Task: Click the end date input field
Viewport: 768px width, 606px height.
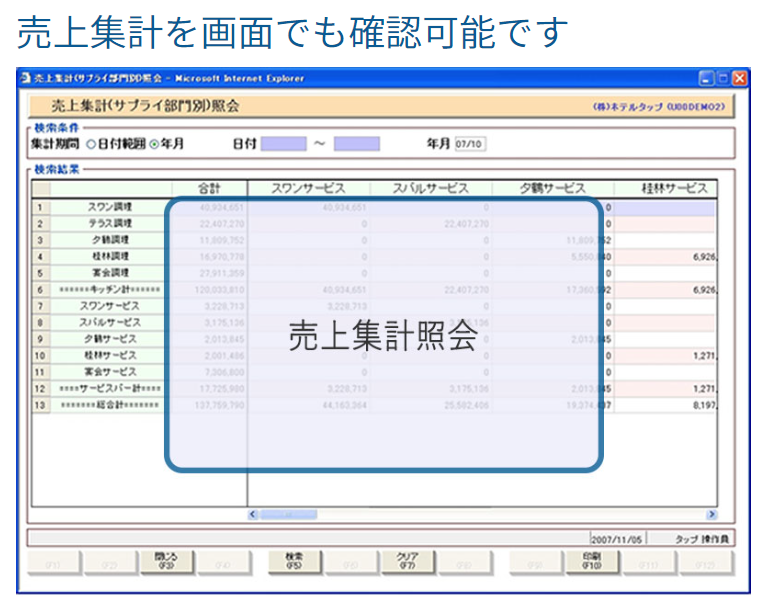Action: pyautogui.click(x=357, y=144)
